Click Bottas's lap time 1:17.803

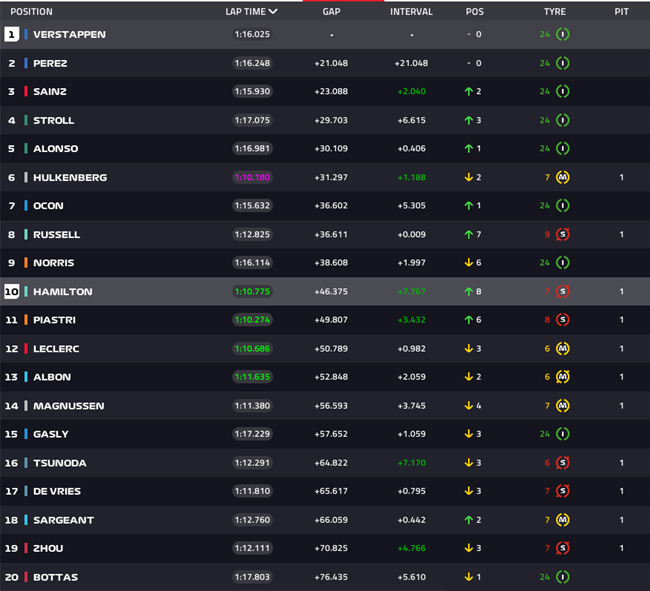point(252,577)
